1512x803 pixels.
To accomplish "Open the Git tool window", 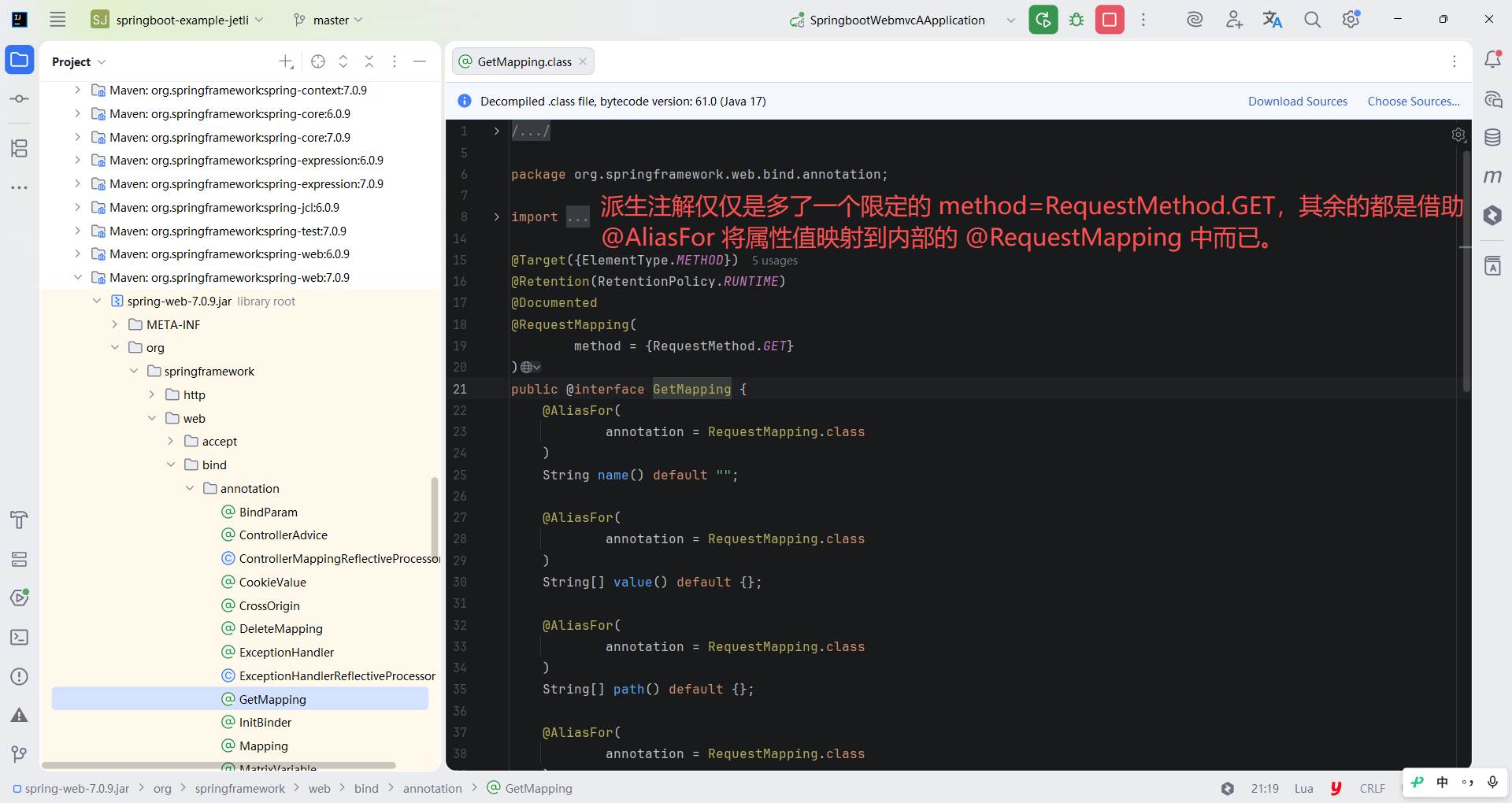I will tap(20, 754).
